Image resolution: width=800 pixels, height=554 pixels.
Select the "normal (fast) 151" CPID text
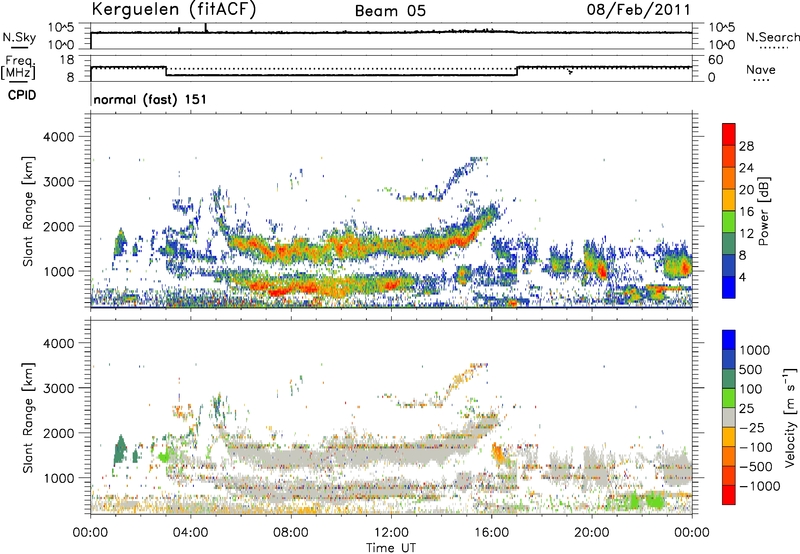[x=150, y=99]
